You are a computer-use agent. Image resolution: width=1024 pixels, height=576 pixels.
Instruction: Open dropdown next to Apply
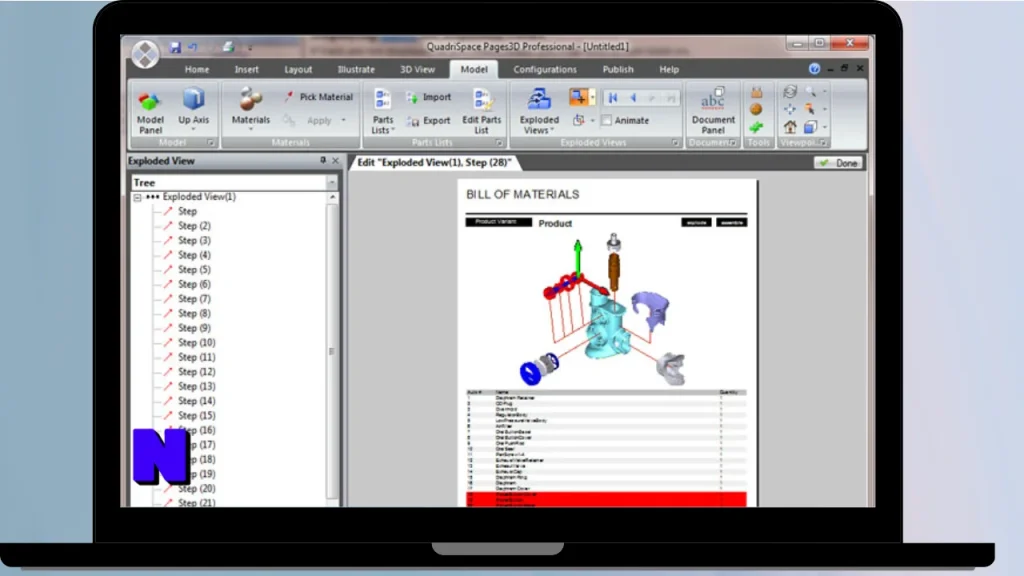[344, 120]
